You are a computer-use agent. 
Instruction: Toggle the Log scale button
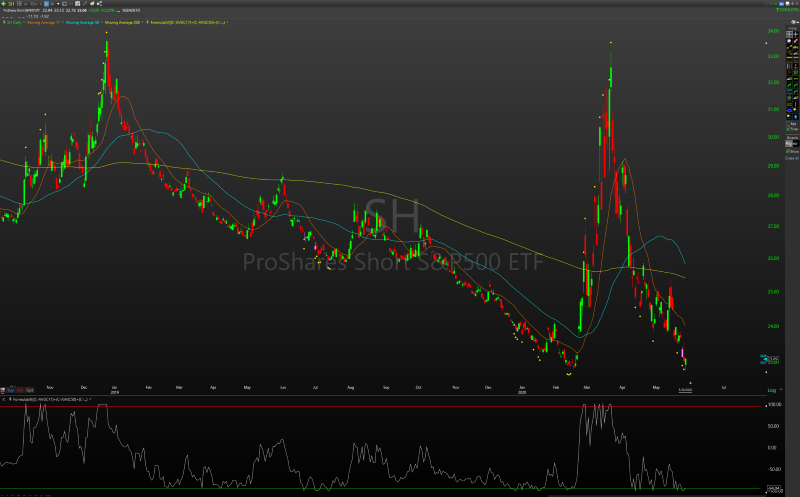[x=771, y=390]
